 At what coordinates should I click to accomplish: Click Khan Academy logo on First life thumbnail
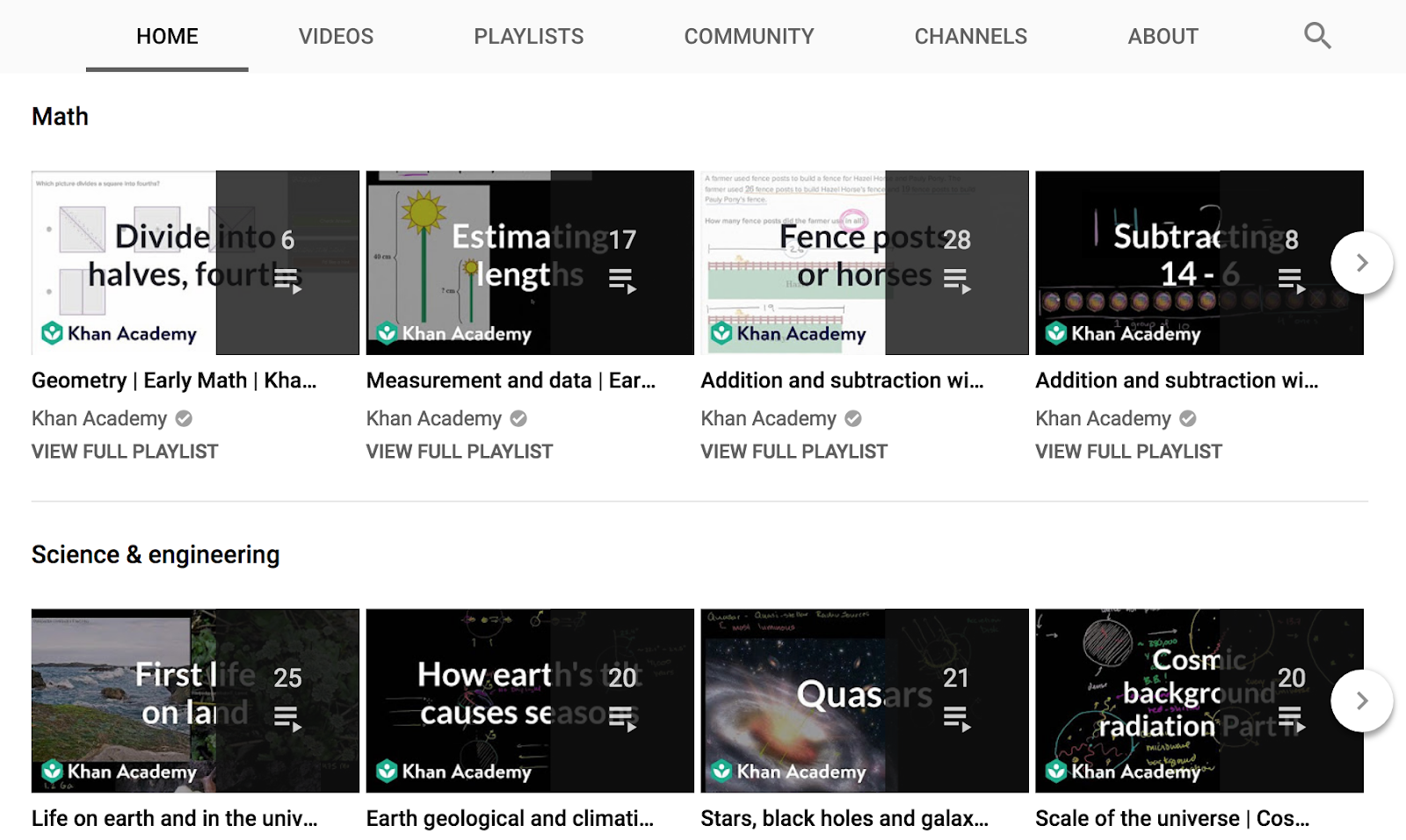click(x=119, y=771)
